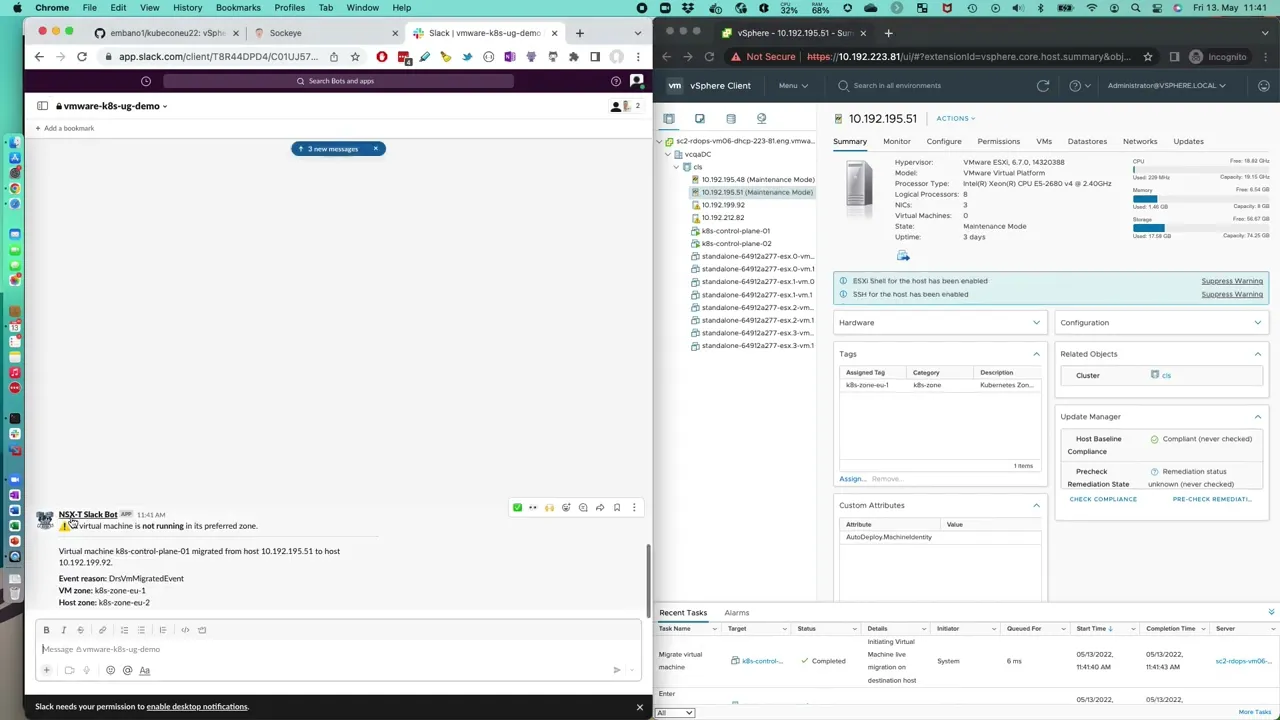Viewport: 1280px width, 720px height.
Task: Open the vSphere Menu dropdown
Action: point(793,86)
